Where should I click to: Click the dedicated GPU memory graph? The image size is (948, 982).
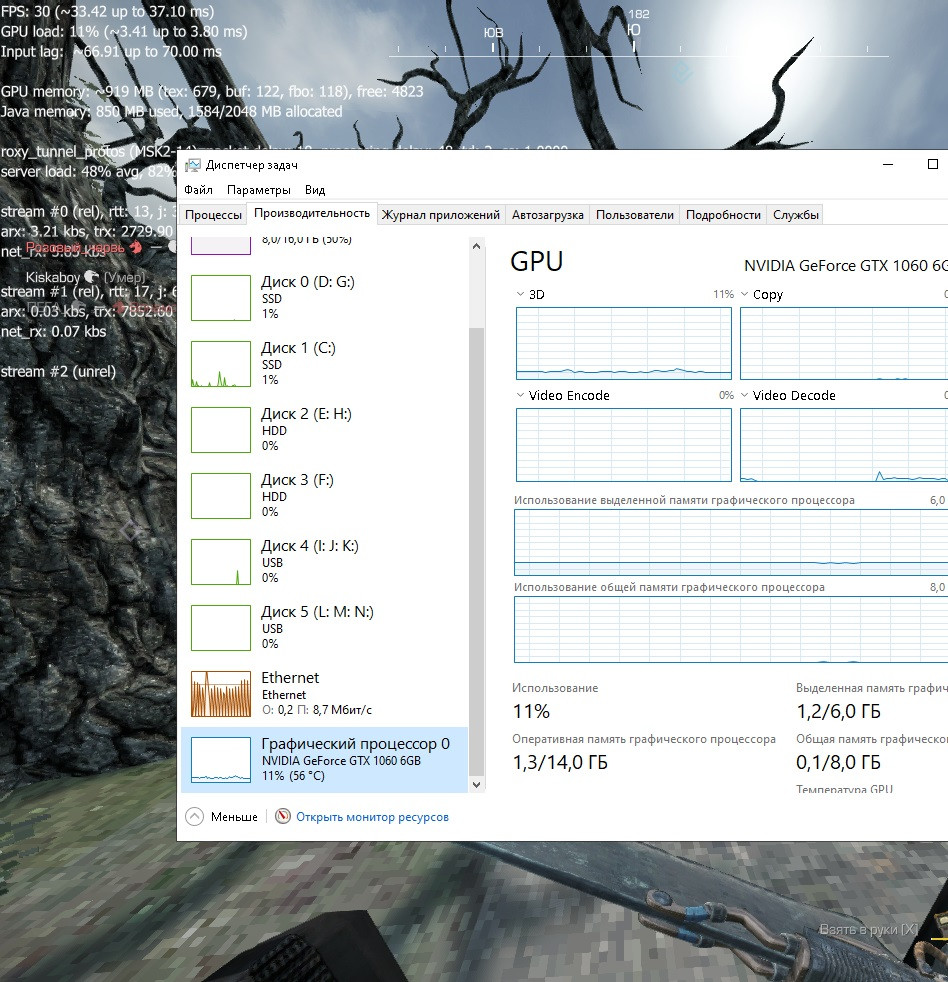tap(731, 542)
